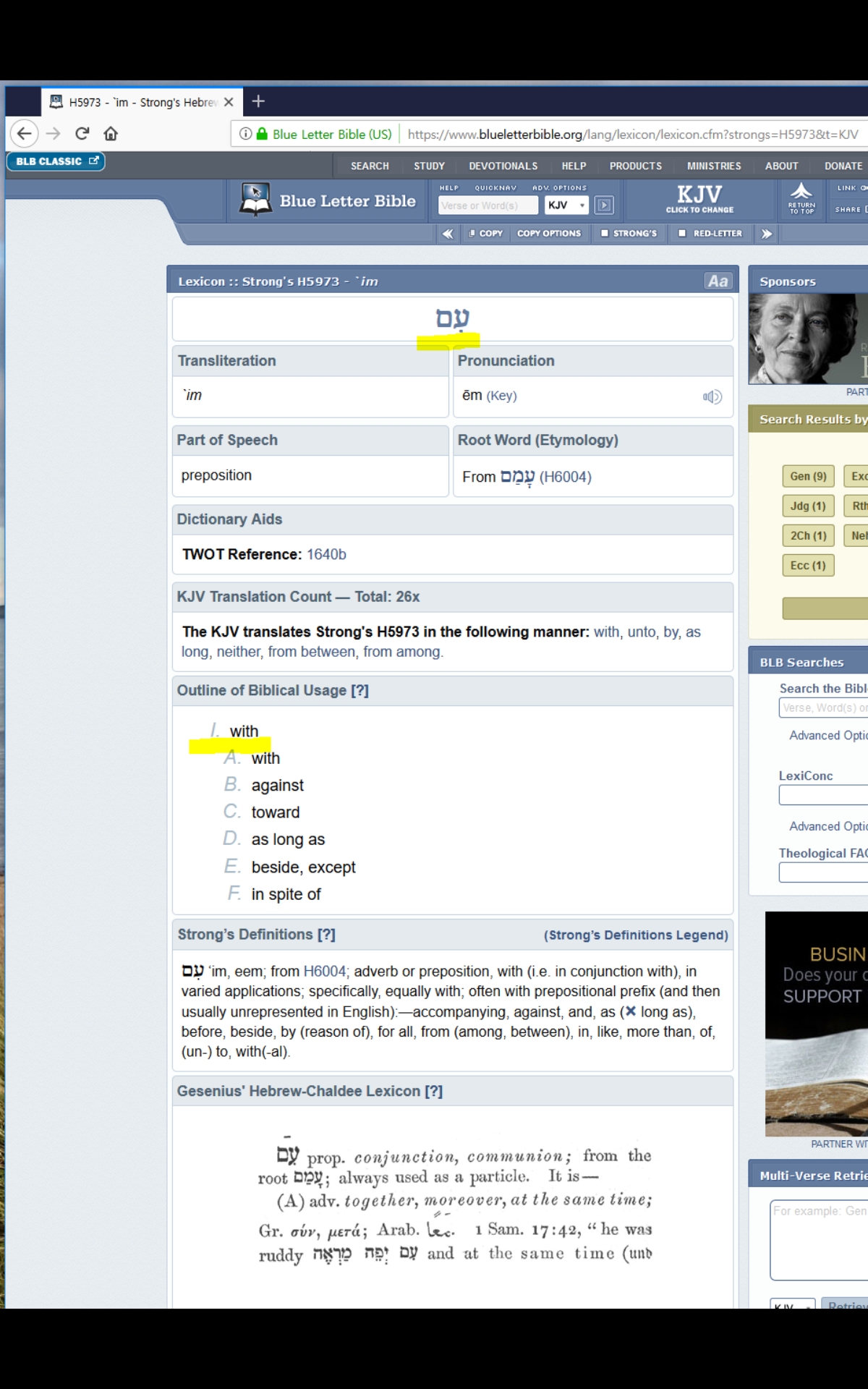
Task: Open the Help menu
Action: pos(574,166)
